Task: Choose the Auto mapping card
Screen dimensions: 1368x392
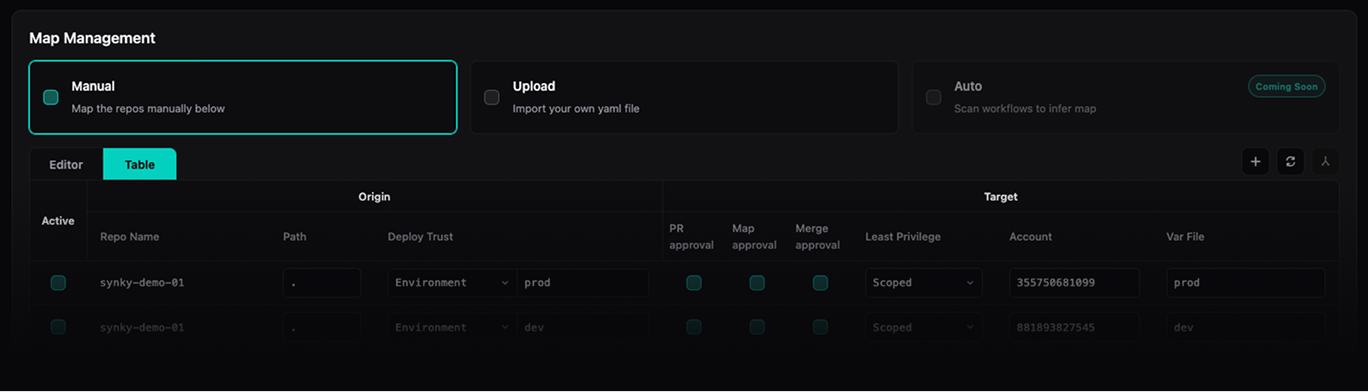Action: click(1125, 97)
